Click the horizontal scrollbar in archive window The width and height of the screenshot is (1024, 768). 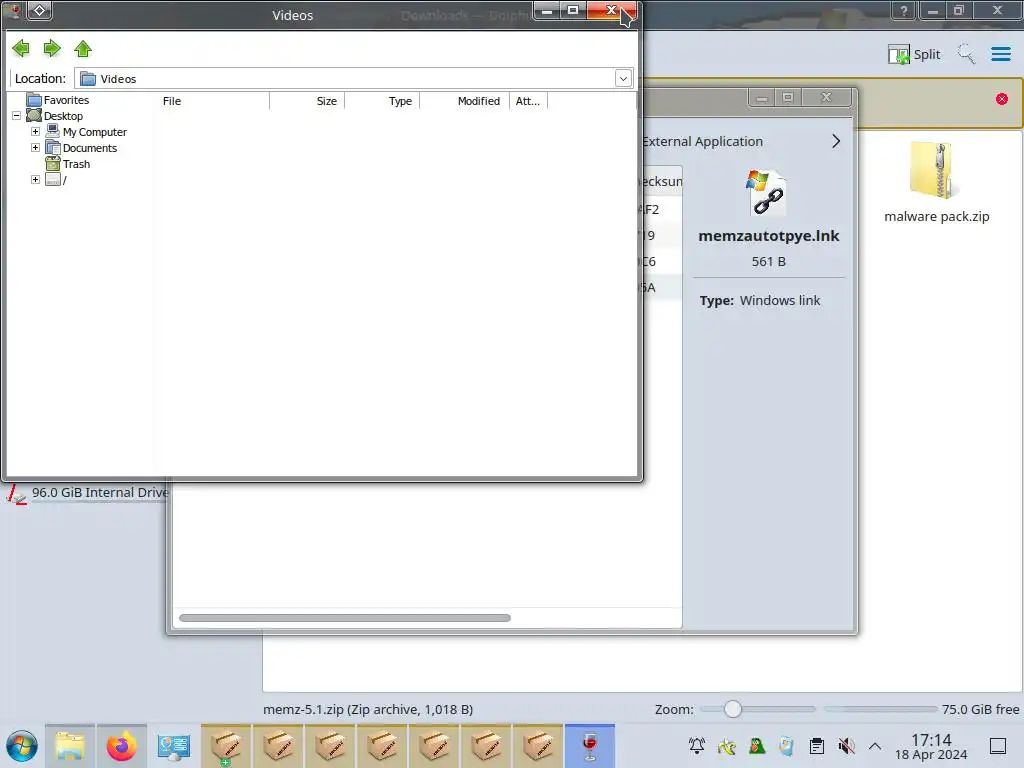click(345, 618)
